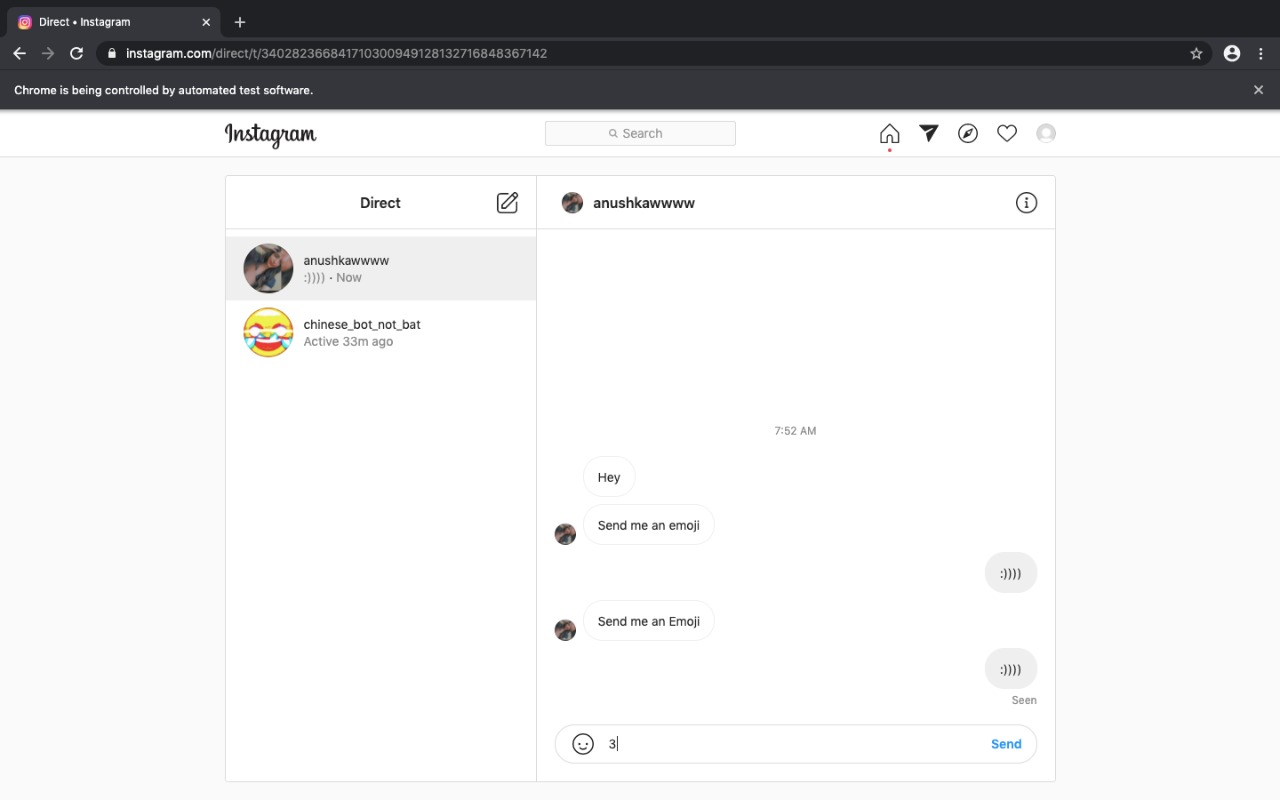Open anushkawwww username in chat header
This screenshot has width=1280, height=800.
644,203
